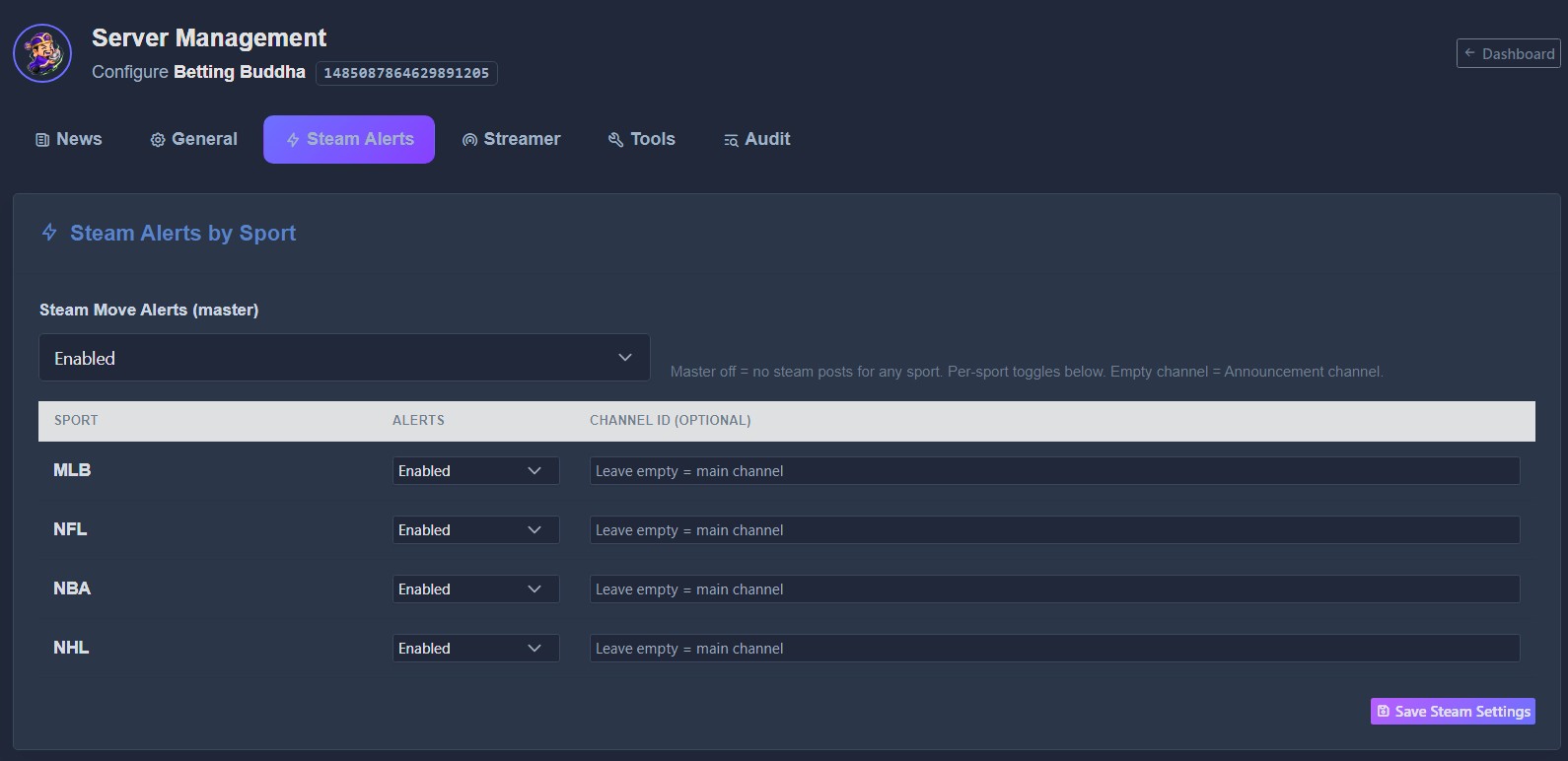This screenshot has height=761, width=1568.
Task: Focus the MLB channel ID field
Action: pyautogui.click(x=1054, y=470)
